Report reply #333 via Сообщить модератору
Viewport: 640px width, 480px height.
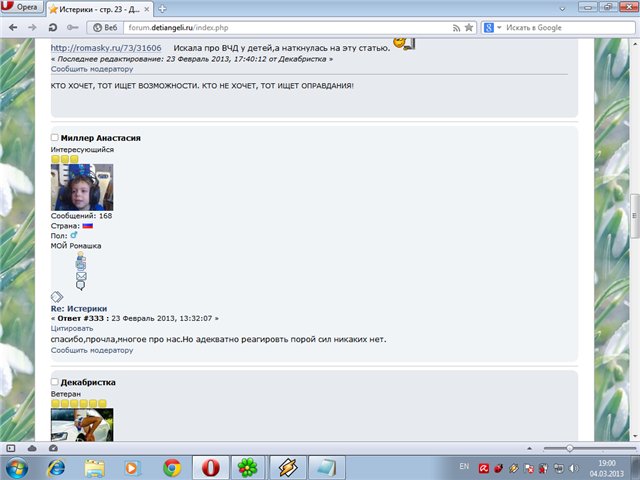[92, 350]
